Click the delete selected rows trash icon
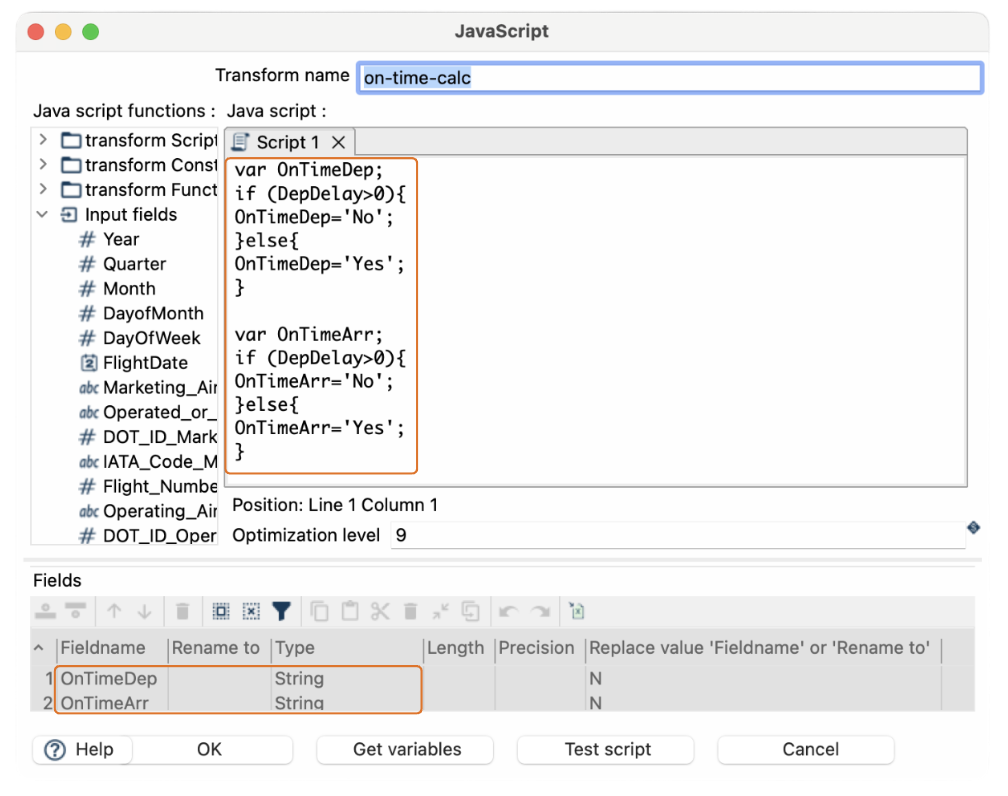The width and height of the screenshot is (1008, 796). tap(183, 611)
